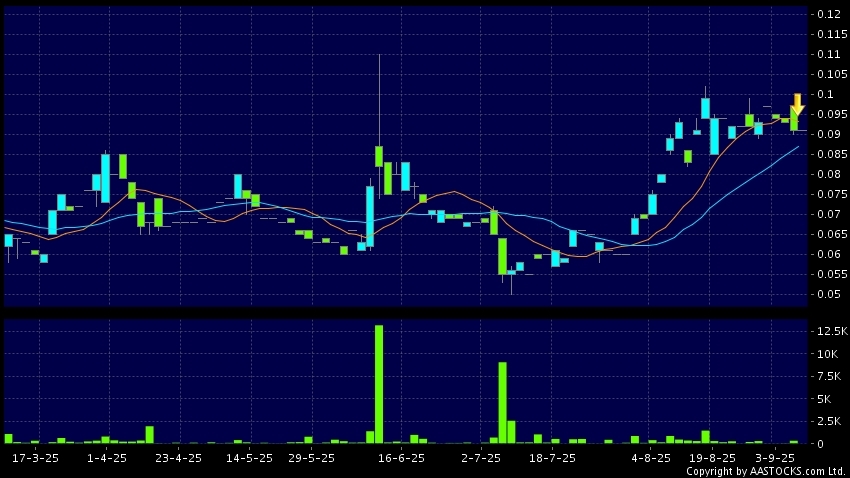Click the 12.5K volume axis label
Image resolution: width=850 pixels, height=478 pixels.
pos(832,331)
